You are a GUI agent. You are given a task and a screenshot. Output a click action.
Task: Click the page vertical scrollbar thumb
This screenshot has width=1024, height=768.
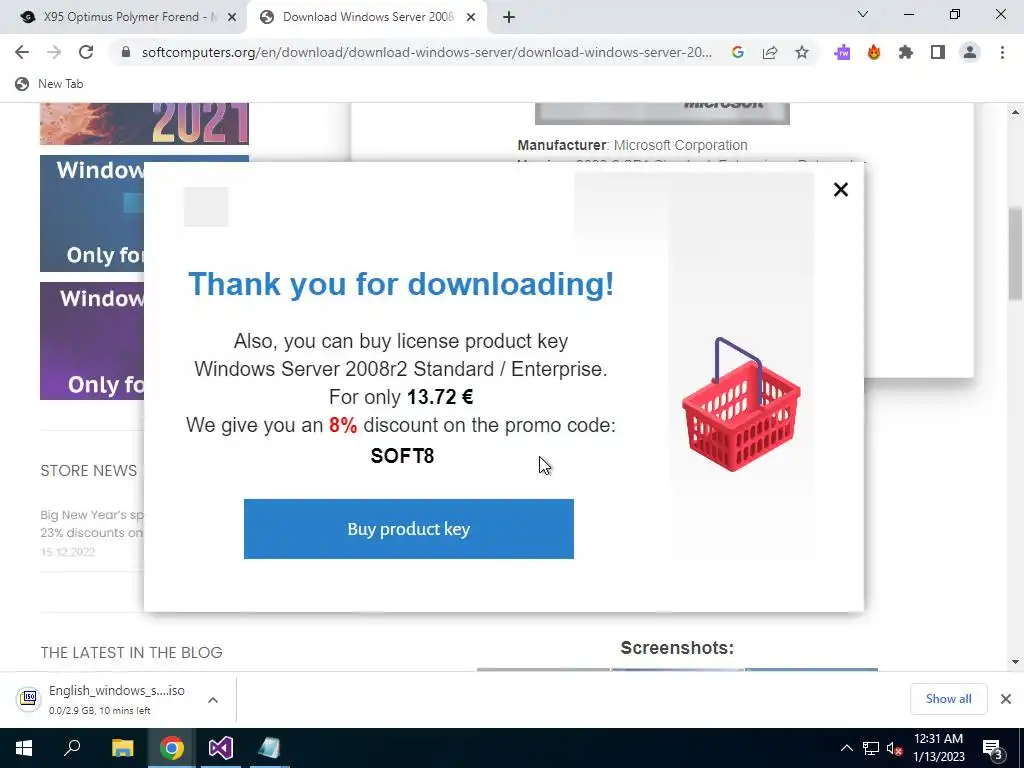tap(1016, 253)
